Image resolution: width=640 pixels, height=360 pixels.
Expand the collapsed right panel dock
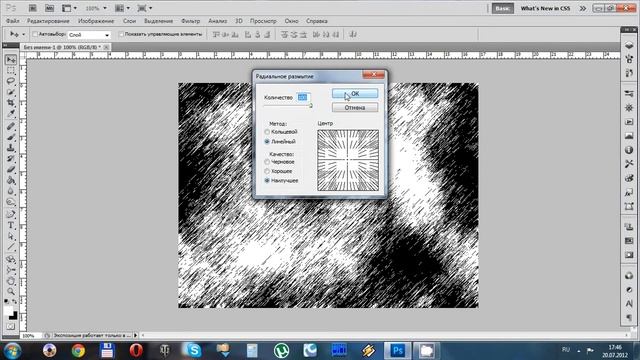(x=628, y=30)
